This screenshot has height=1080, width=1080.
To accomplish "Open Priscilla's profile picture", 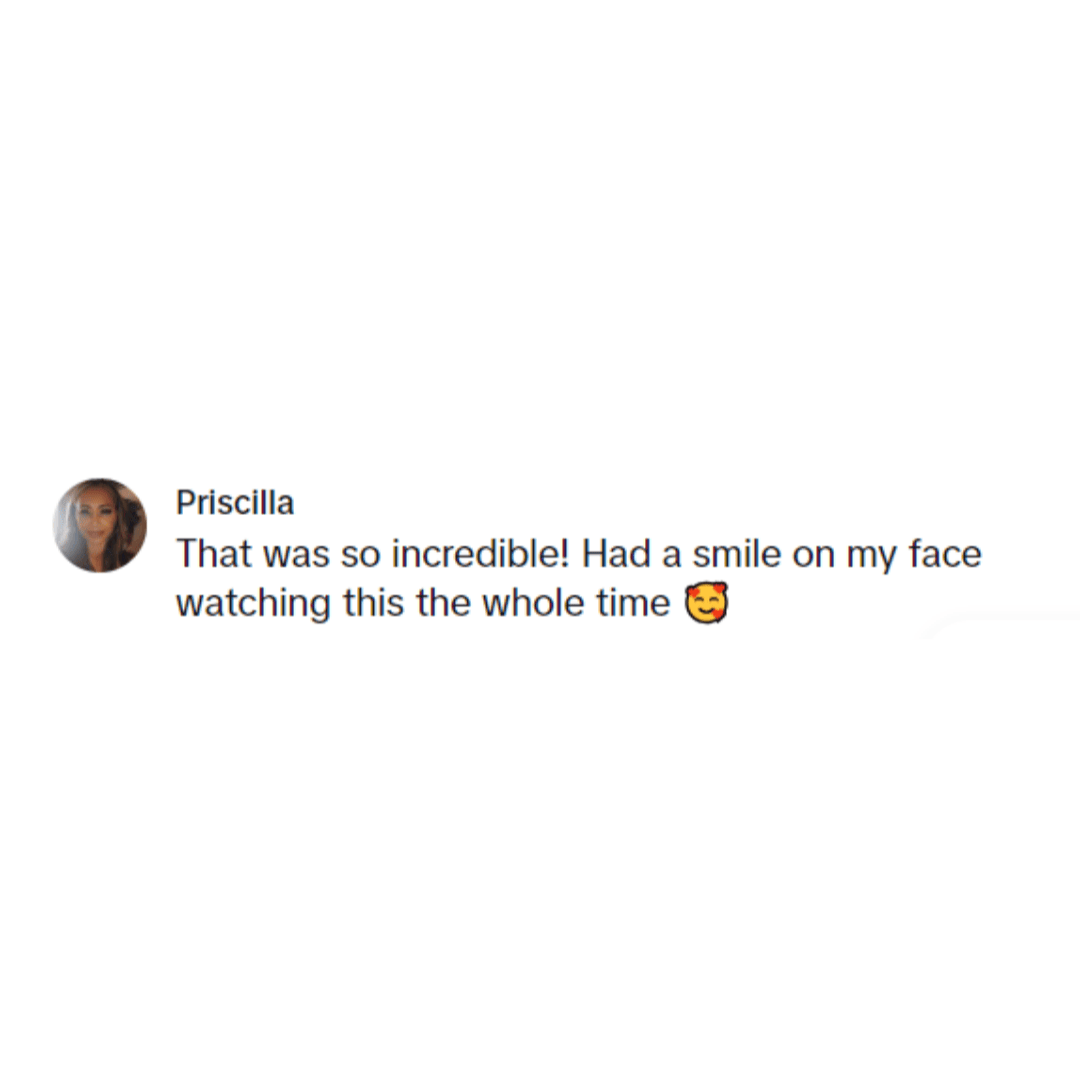I will 100,525.
